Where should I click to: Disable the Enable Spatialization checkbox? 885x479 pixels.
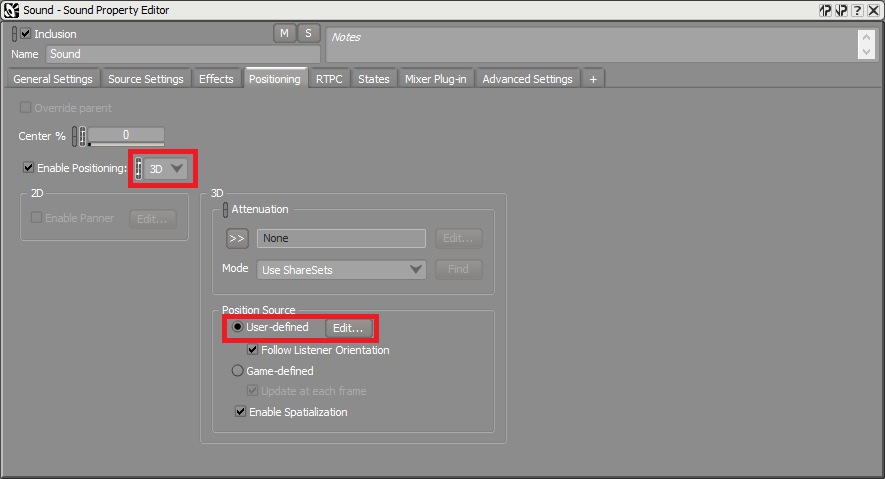point(240,411)
